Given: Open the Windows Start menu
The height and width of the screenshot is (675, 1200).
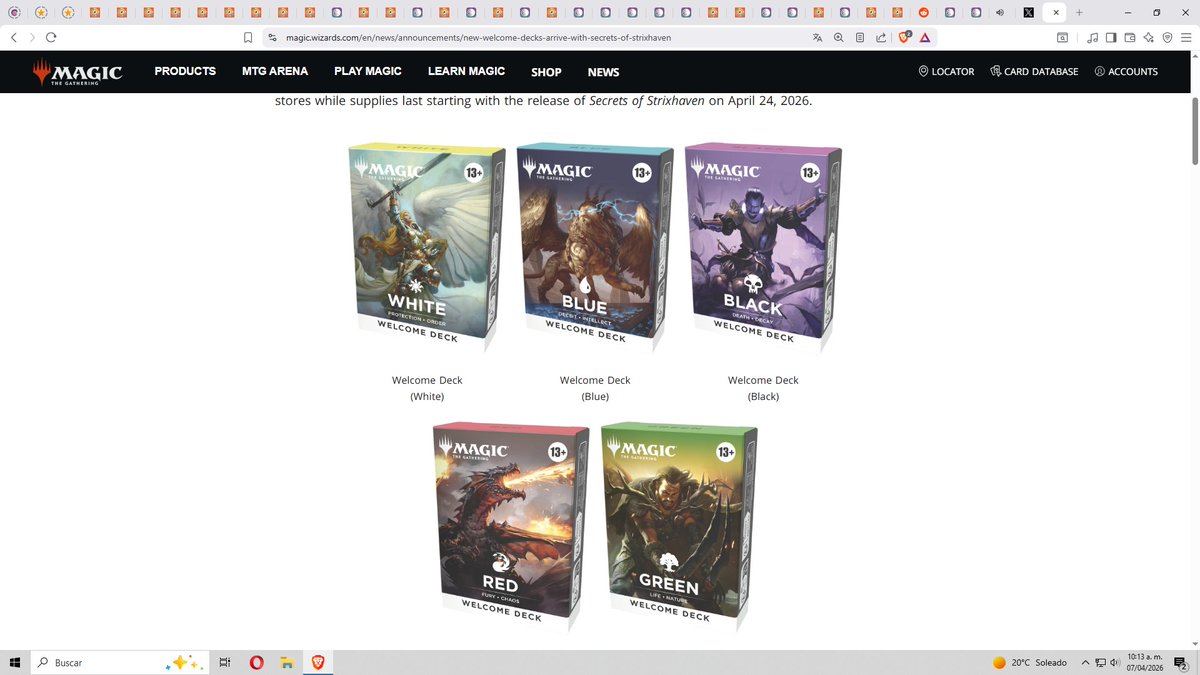Looking at the screenshot, I should coord(14,662).
